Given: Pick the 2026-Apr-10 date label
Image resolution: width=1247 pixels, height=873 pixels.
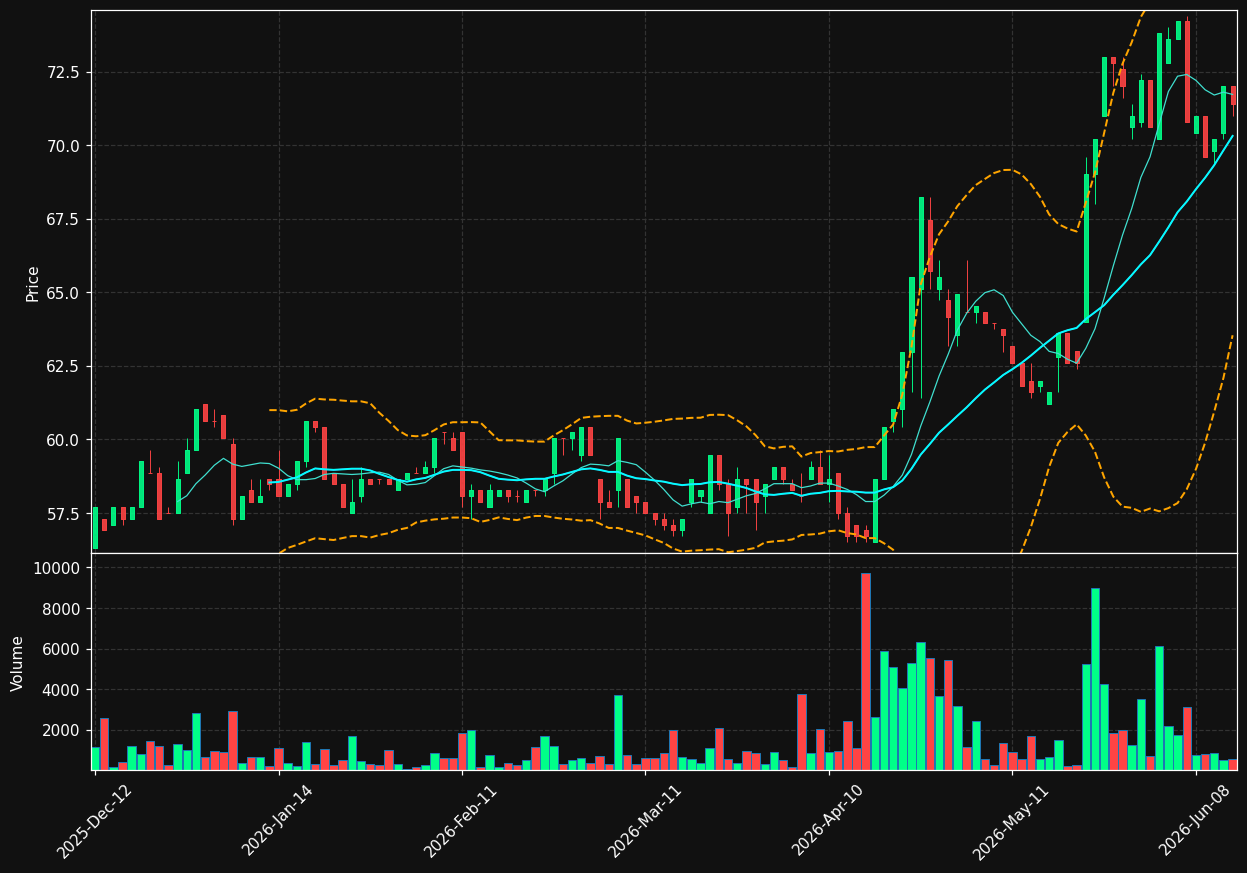Looking at the screenshot, I should [x=829, y=821].
